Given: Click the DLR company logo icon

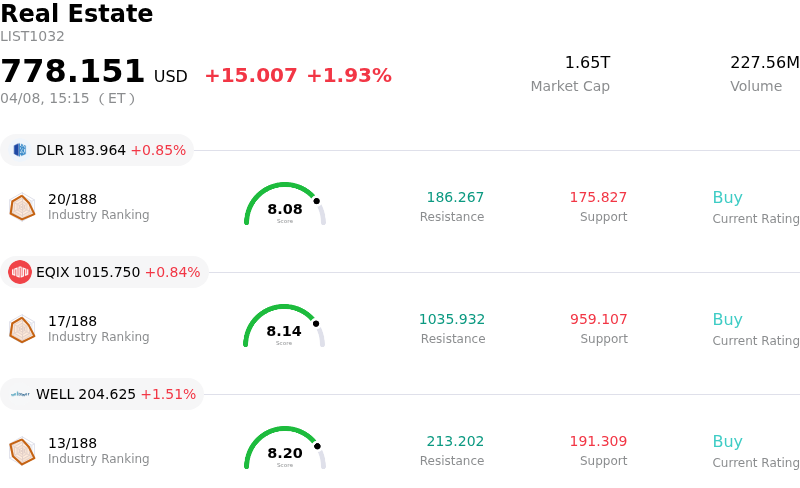Looking at the screenshot, I should 20,150.
